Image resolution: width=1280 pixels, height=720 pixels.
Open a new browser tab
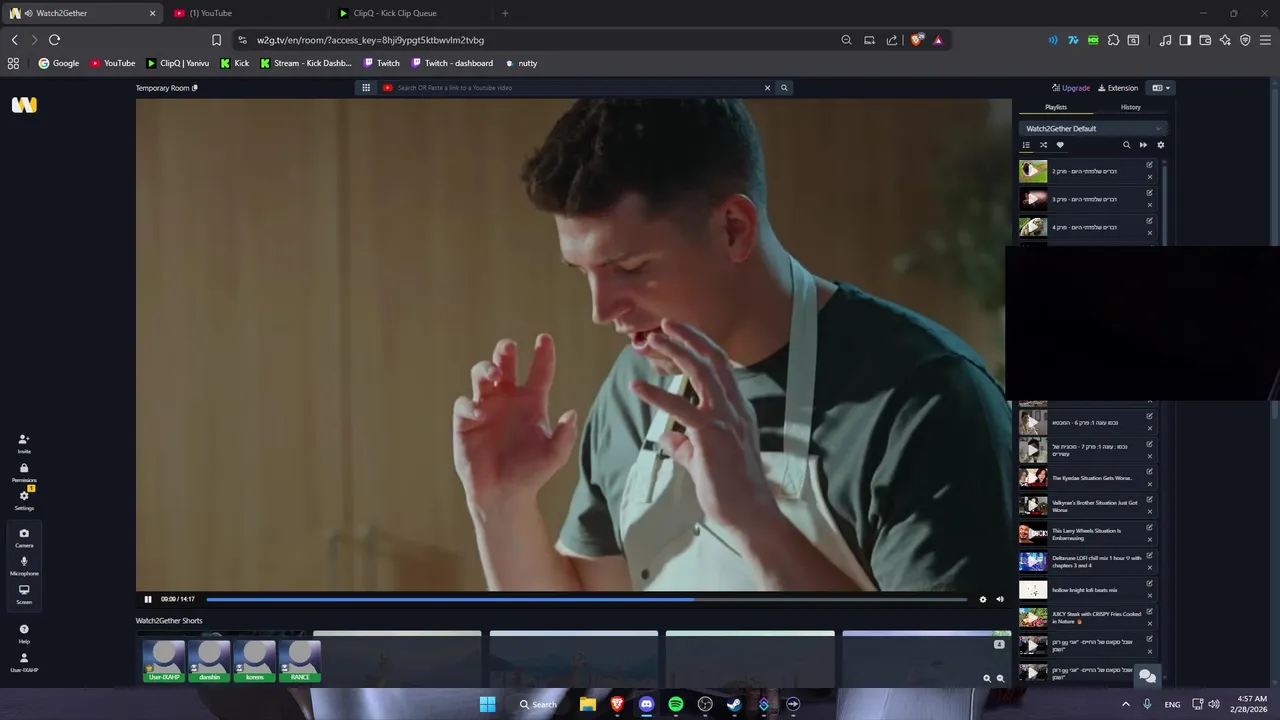505,13
